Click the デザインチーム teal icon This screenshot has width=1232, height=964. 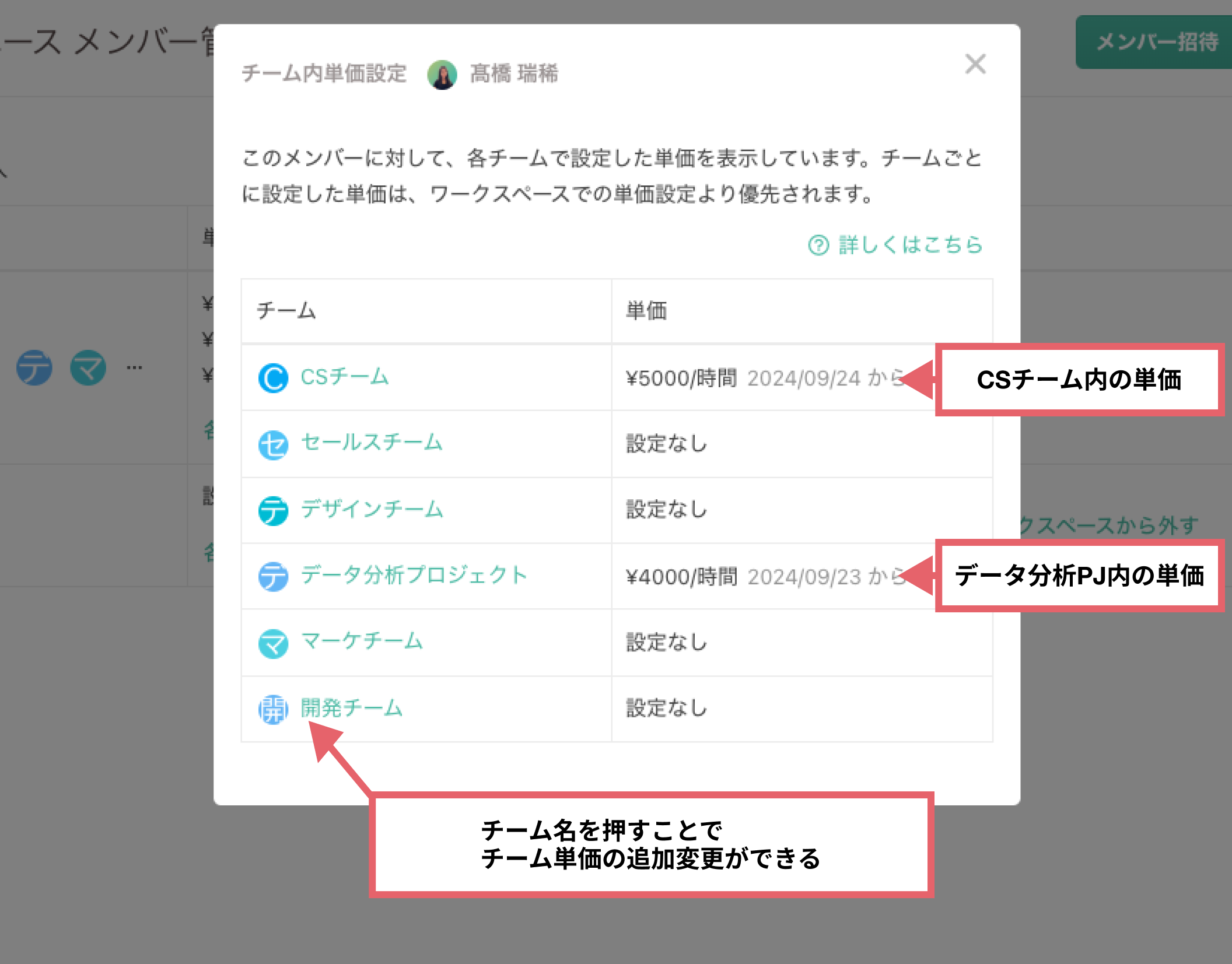(273, 511)
